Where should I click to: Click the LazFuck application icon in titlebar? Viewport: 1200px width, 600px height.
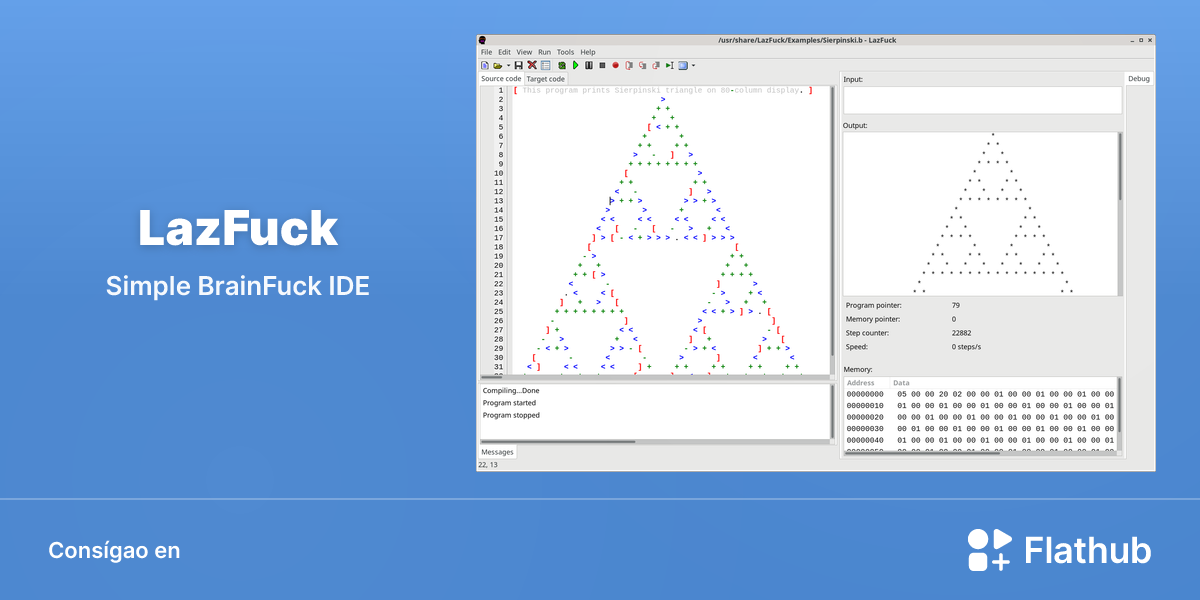[x=483, y=39]
